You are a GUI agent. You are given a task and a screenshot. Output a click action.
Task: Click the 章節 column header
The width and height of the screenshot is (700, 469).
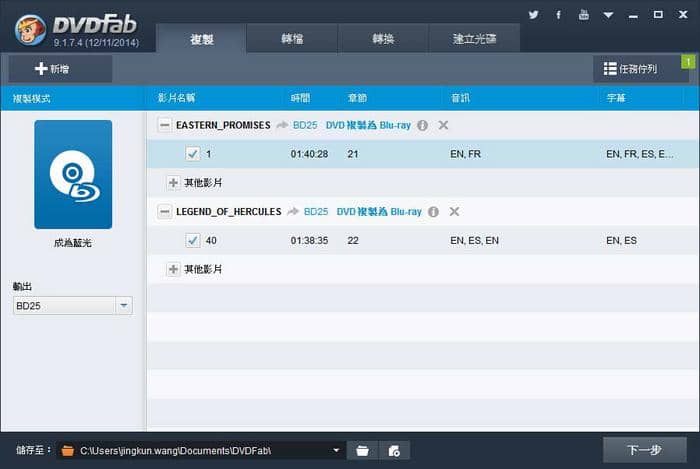pyautogui.click(x=357, y=98)
